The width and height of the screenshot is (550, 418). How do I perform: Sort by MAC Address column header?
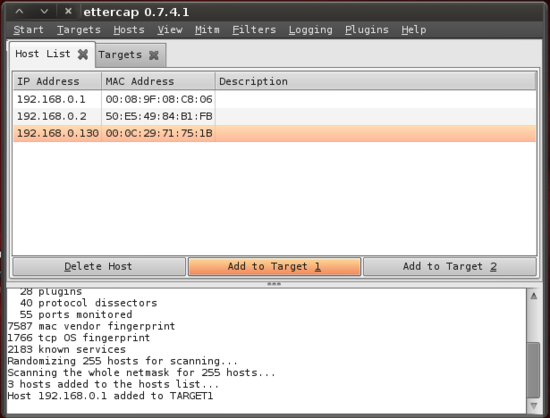(x=158, y=81)
